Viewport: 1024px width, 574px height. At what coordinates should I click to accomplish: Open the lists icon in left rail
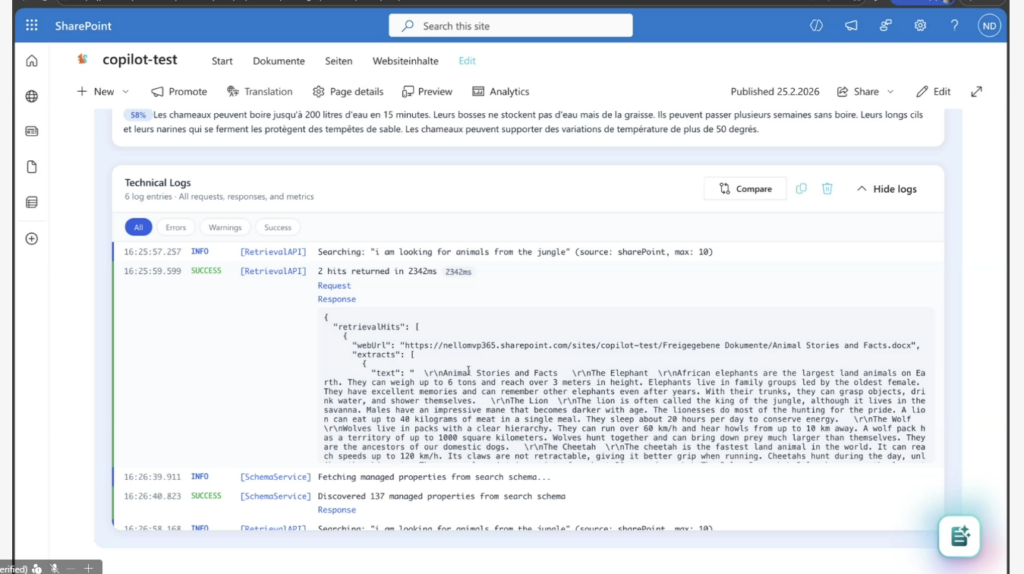pos(31,202)
